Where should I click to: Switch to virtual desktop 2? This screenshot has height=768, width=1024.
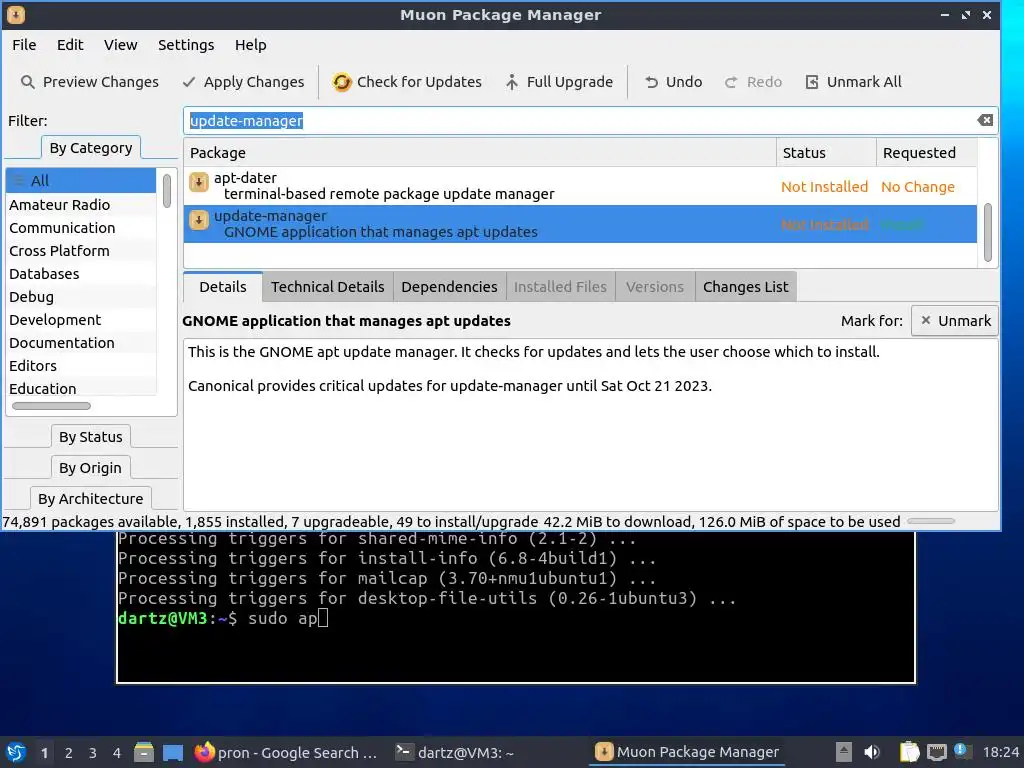pos(69,753)
